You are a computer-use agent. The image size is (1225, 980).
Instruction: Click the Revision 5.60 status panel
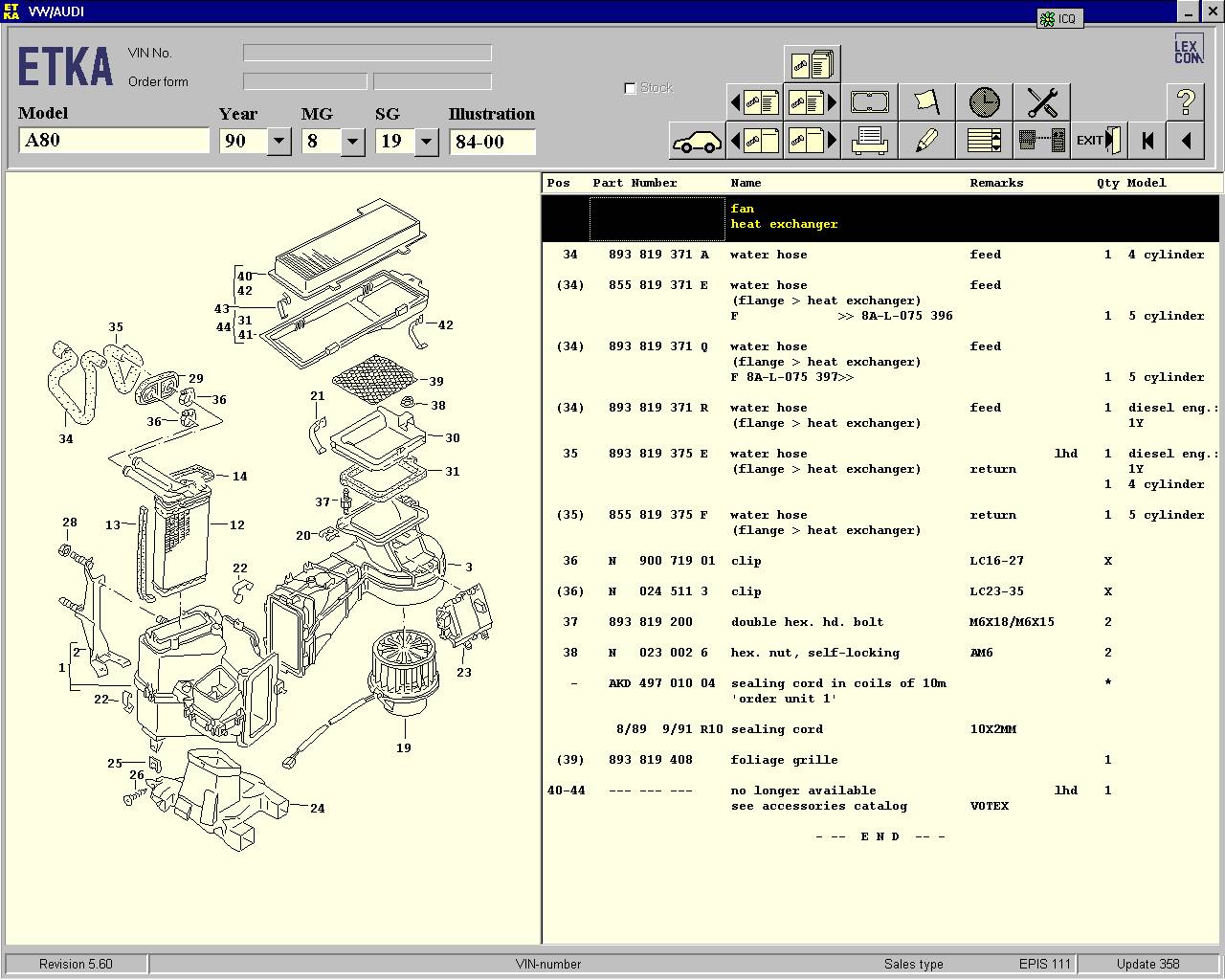(x=76, y=964)
